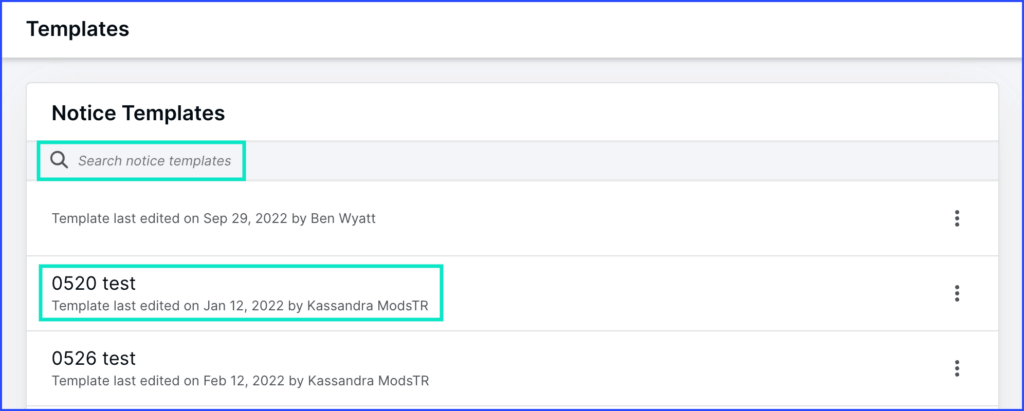Open the 0526 test template
Screen dimensions: 1024x411
(x=94, y=358)
